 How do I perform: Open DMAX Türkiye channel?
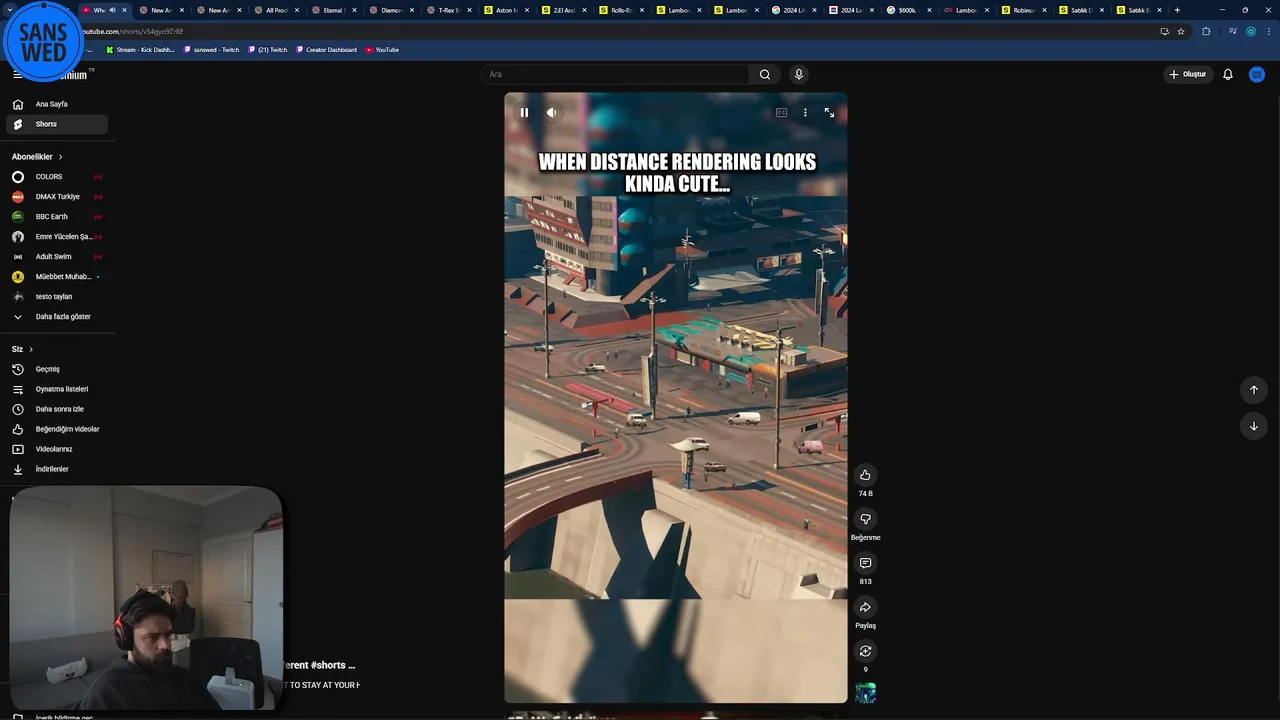click(x=57, y=197)
